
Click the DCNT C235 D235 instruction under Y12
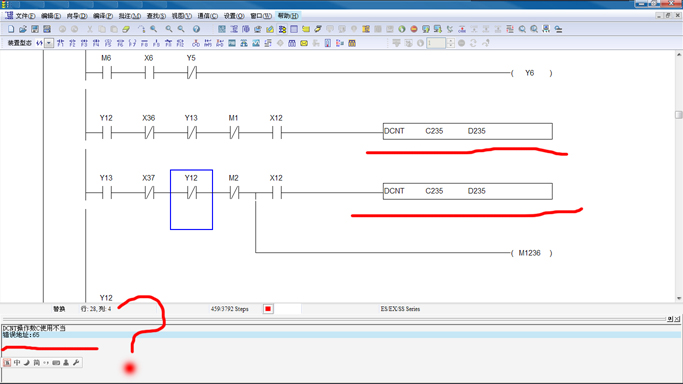[x=467, y=131]
